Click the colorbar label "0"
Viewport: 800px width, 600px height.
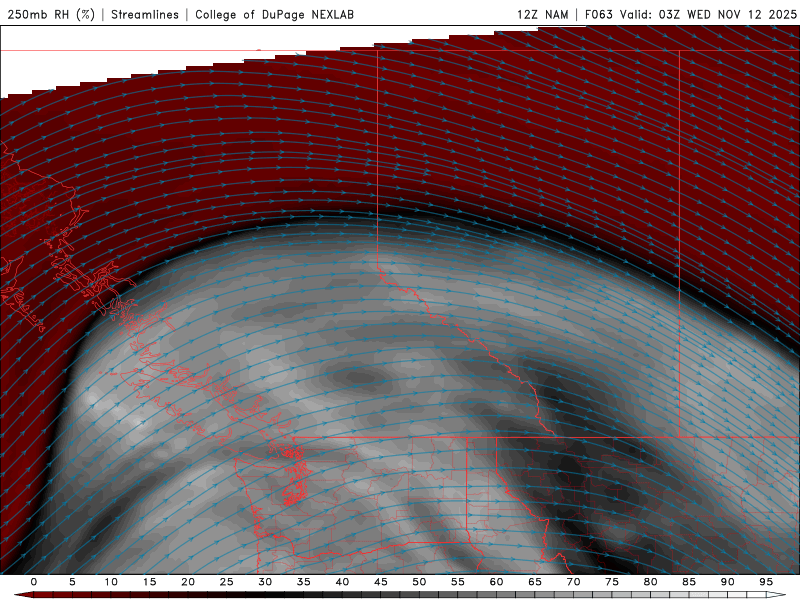pos(34,582)
